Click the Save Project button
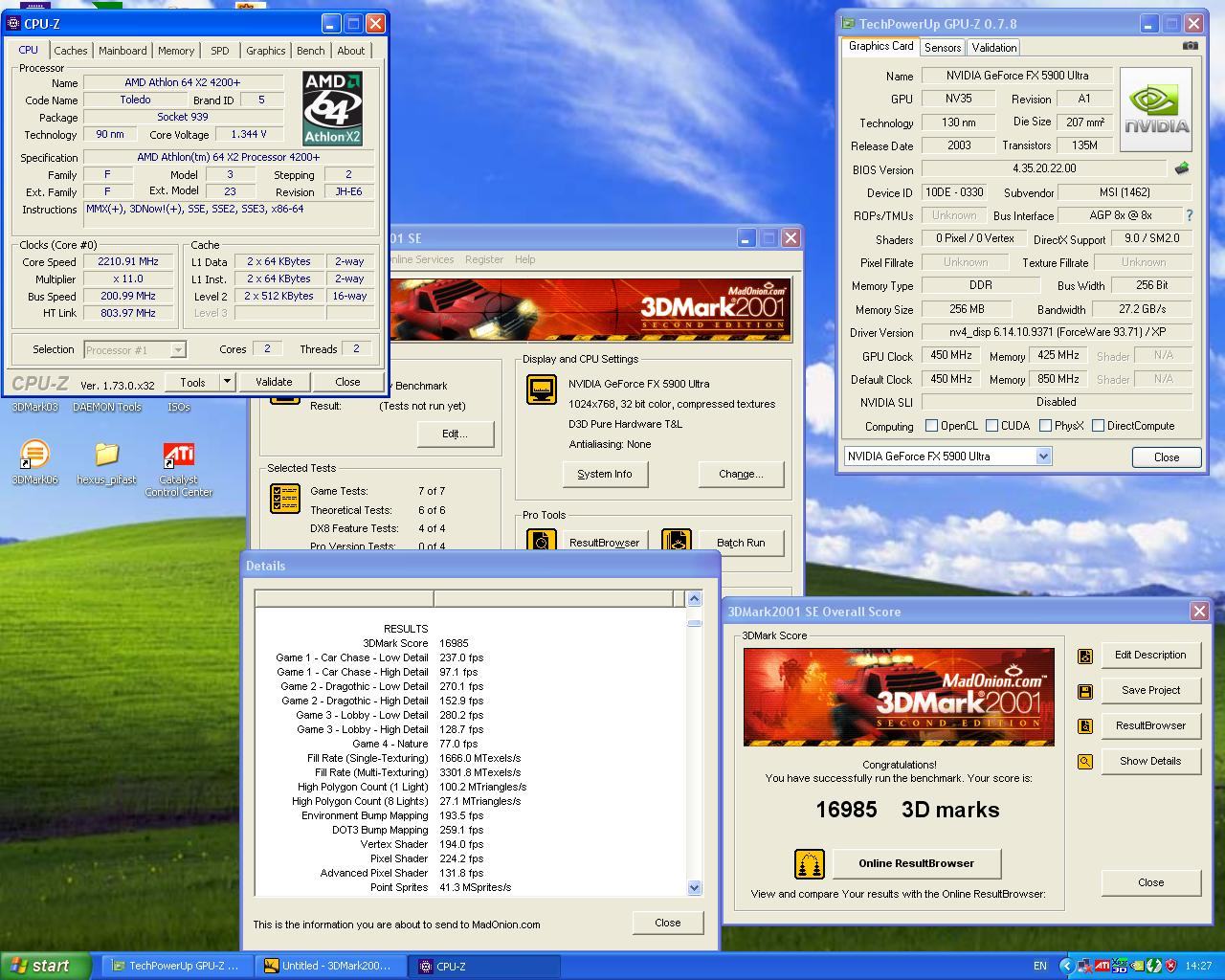The width and height of the screenshot is (1225, 980). [1150, 690]
